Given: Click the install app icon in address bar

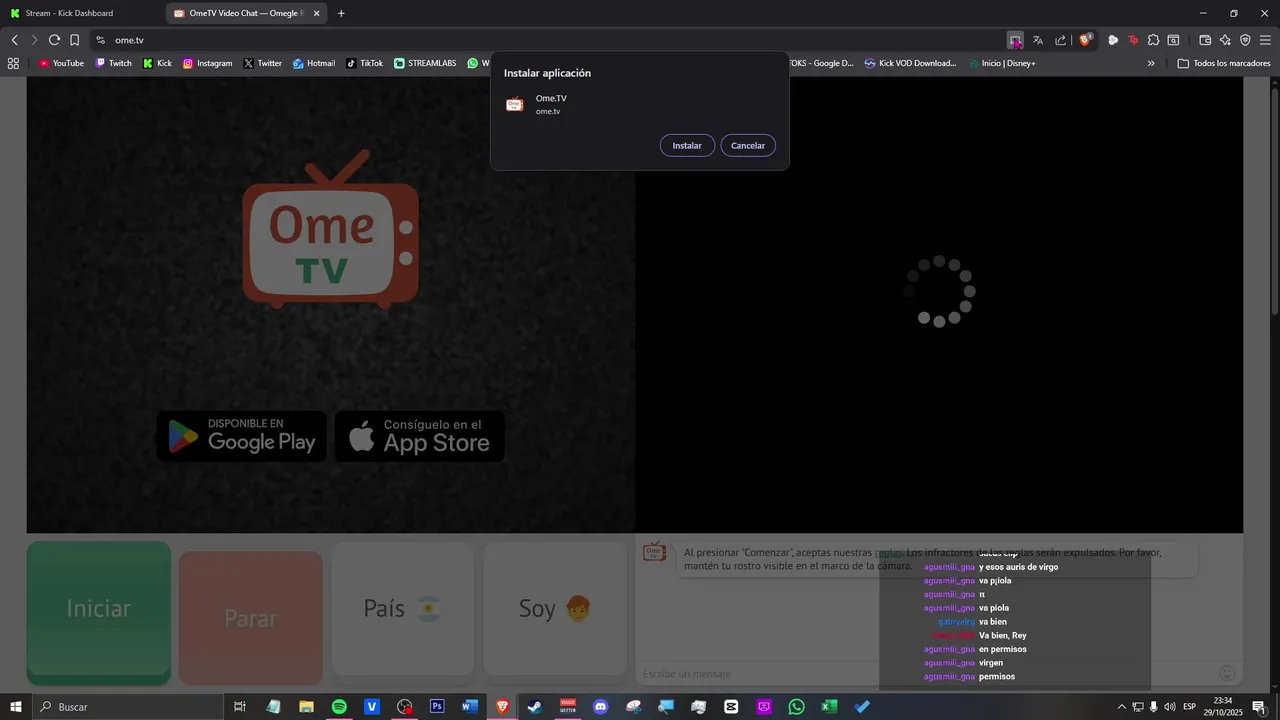Looking at the screenshot, I should 1015,40.
